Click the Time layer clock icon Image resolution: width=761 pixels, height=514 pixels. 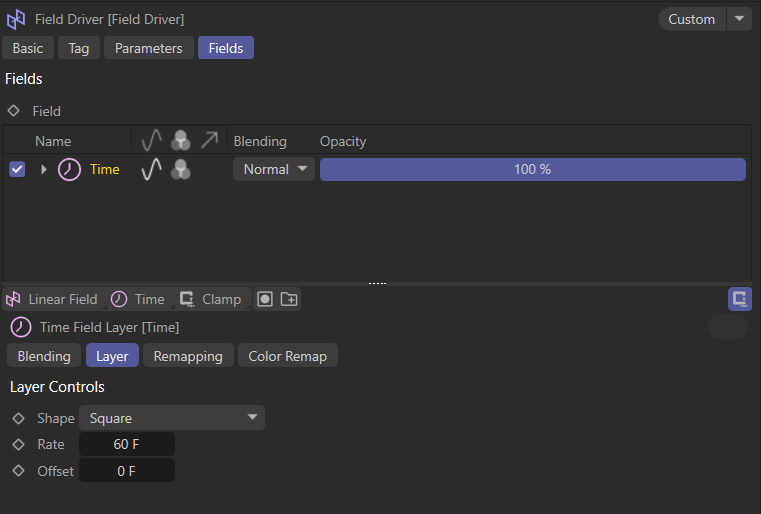(70, 169)
